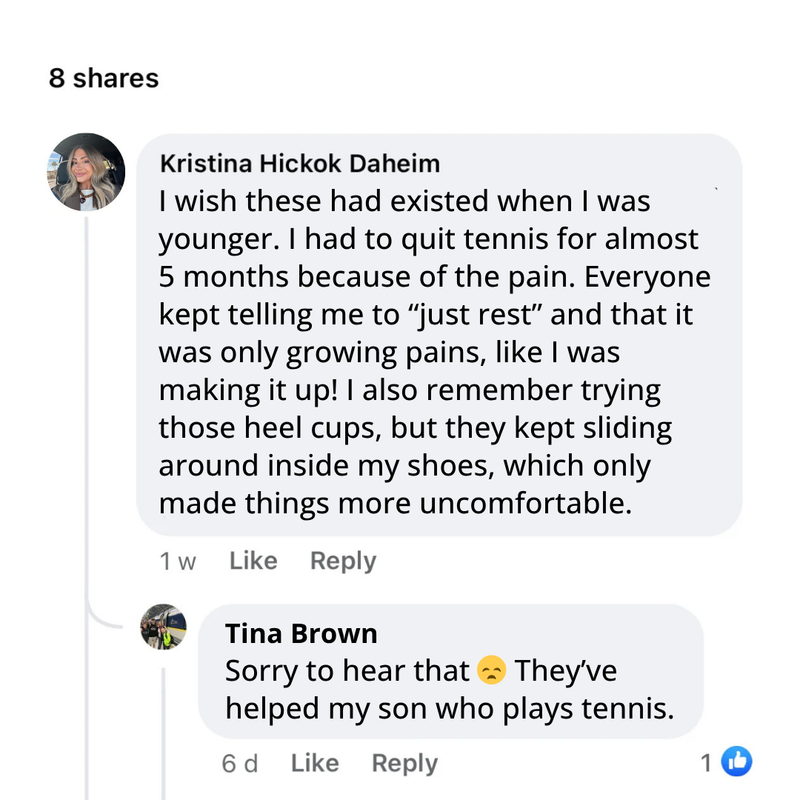This screenshot has width=800, height=800.
Task: Open the reaction count of 1
Action: coord(706,763)
